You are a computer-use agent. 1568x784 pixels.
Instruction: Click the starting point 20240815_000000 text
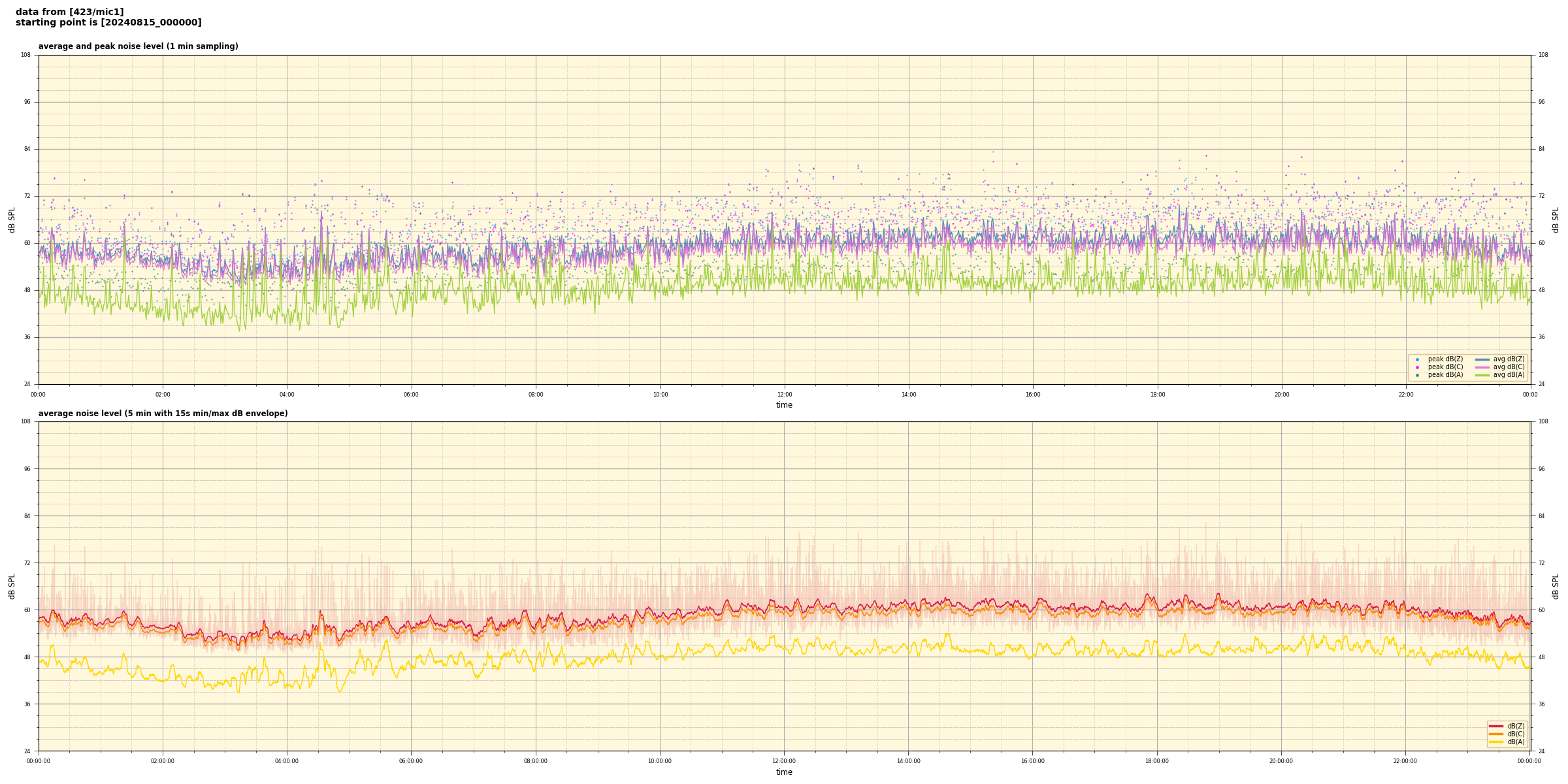tap(108, 23)
